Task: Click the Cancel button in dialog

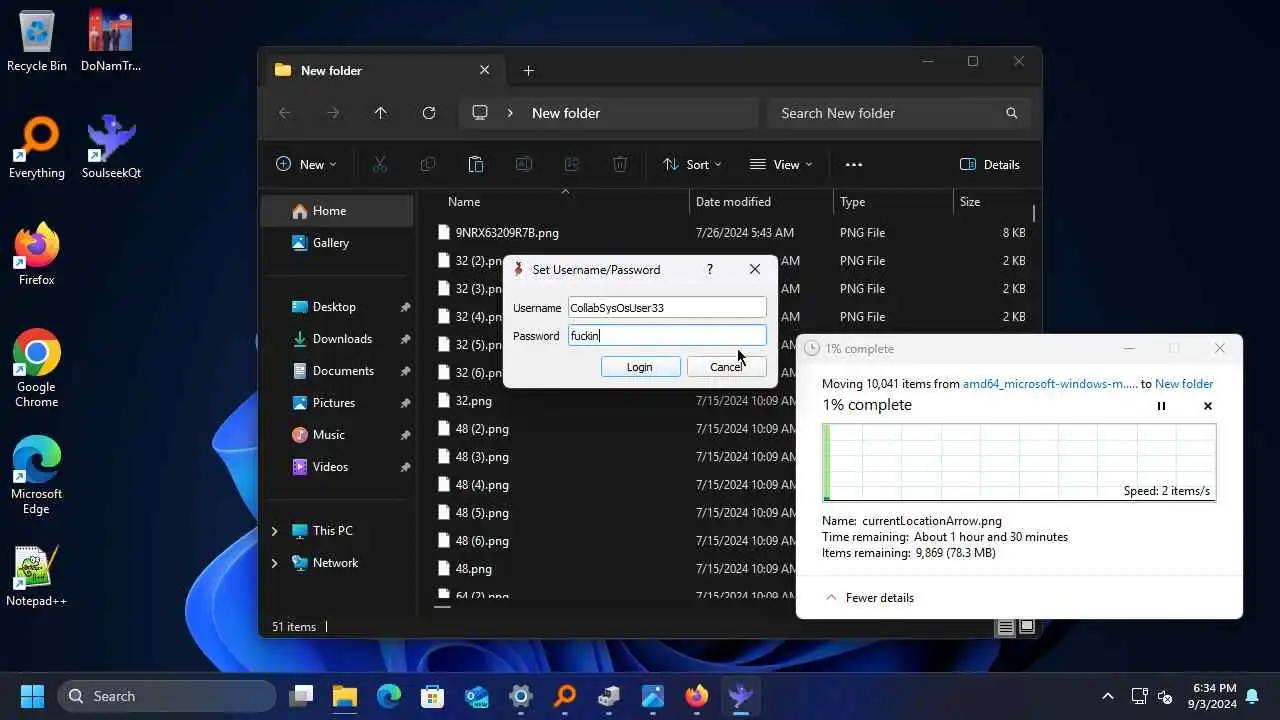Action: [726, 367]
